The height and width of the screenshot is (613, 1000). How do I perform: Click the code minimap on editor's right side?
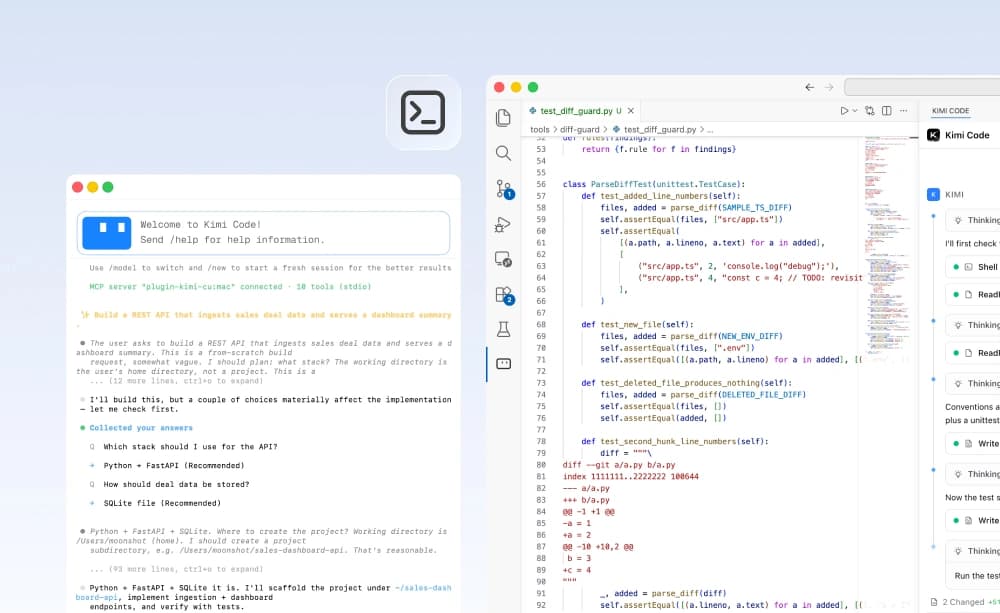click(887, 246)
